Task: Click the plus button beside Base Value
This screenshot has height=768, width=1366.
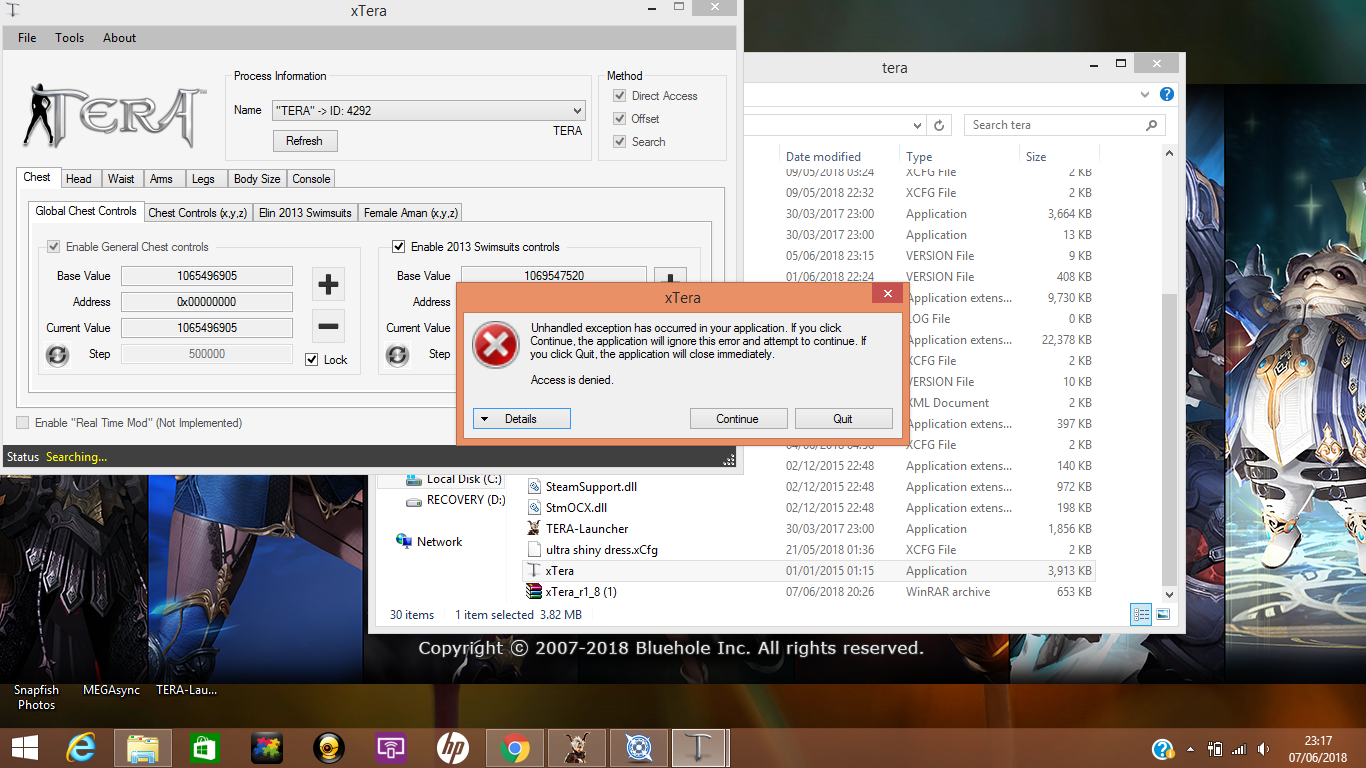Action: pyautogui.click(x=328, y=285)
